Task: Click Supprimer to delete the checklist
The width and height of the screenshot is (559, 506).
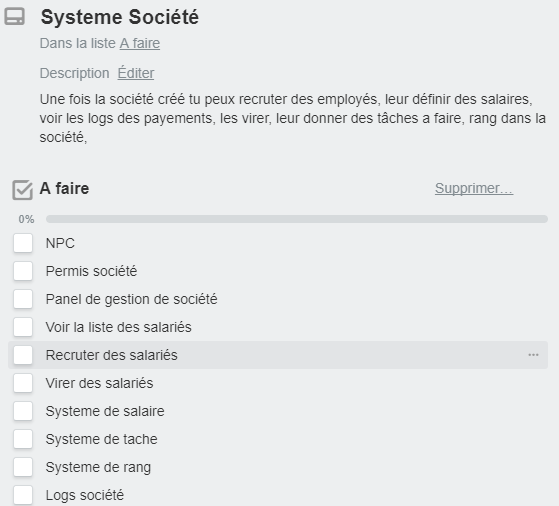Action: click(474, 188)
